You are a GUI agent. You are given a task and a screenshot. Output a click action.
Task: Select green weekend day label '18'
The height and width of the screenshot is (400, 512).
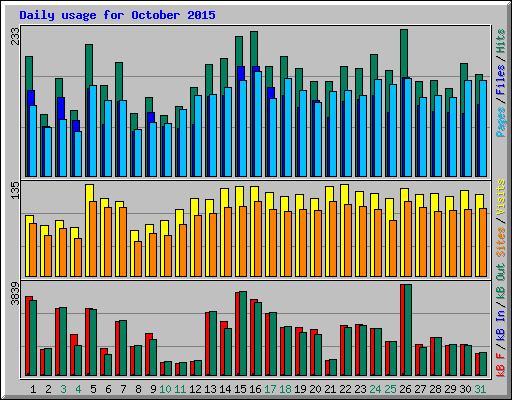coord(285,389)
